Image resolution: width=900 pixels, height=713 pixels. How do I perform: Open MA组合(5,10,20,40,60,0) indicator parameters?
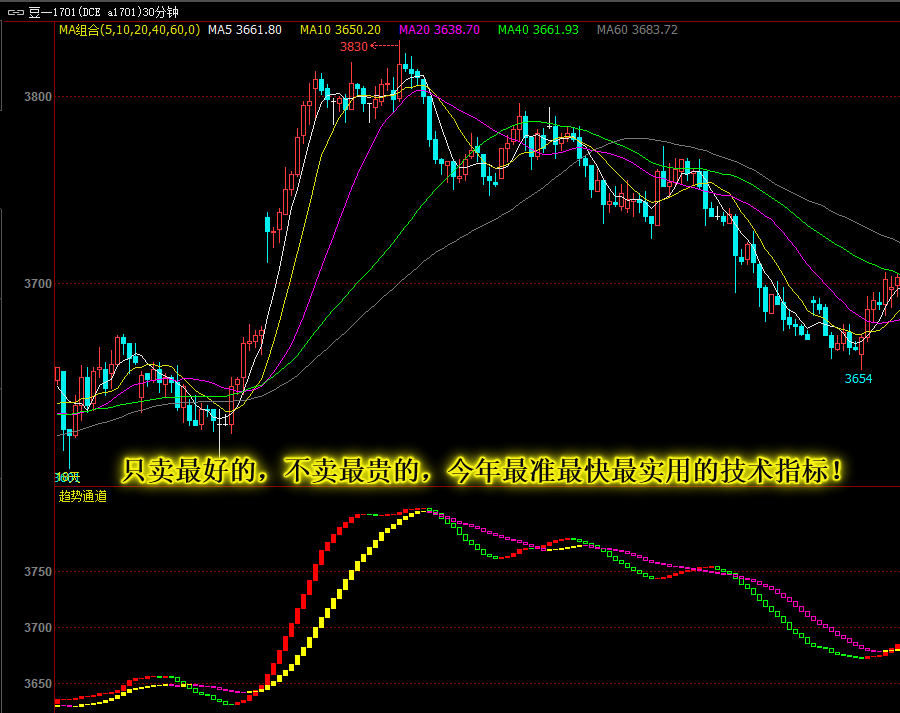(x=129, y=30)
